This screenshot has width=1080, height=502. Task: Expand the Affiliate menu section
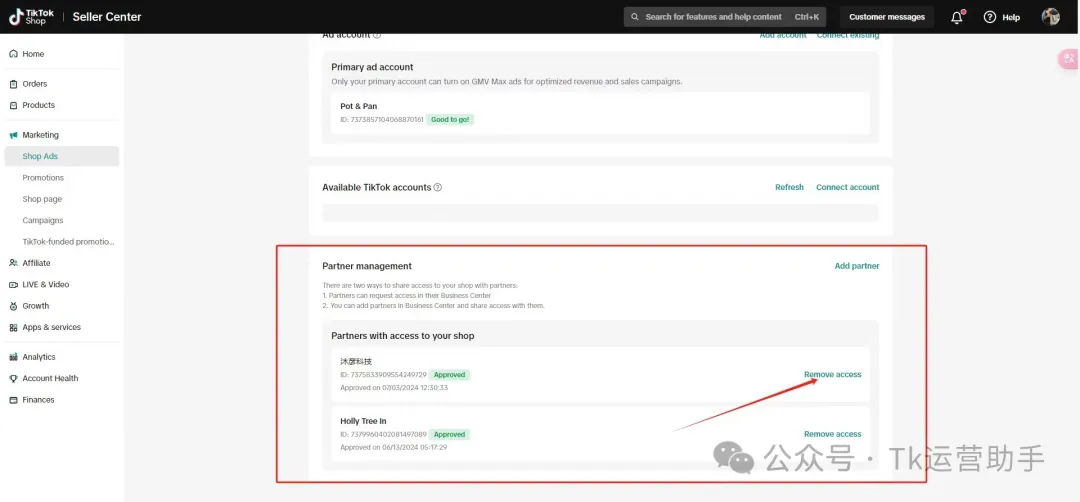coord(36,263)
